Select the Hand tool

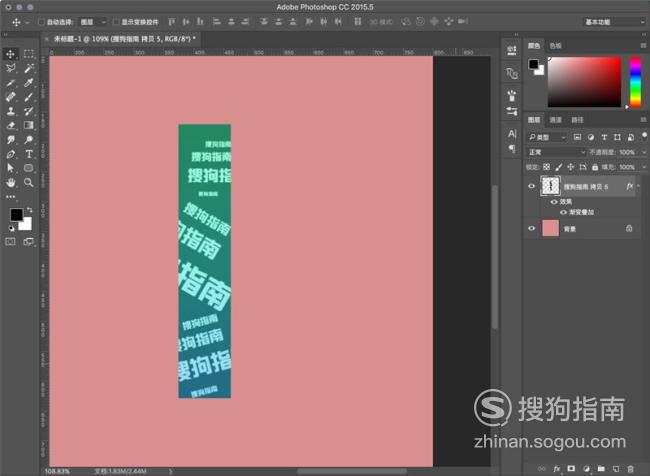pos(10,182)
